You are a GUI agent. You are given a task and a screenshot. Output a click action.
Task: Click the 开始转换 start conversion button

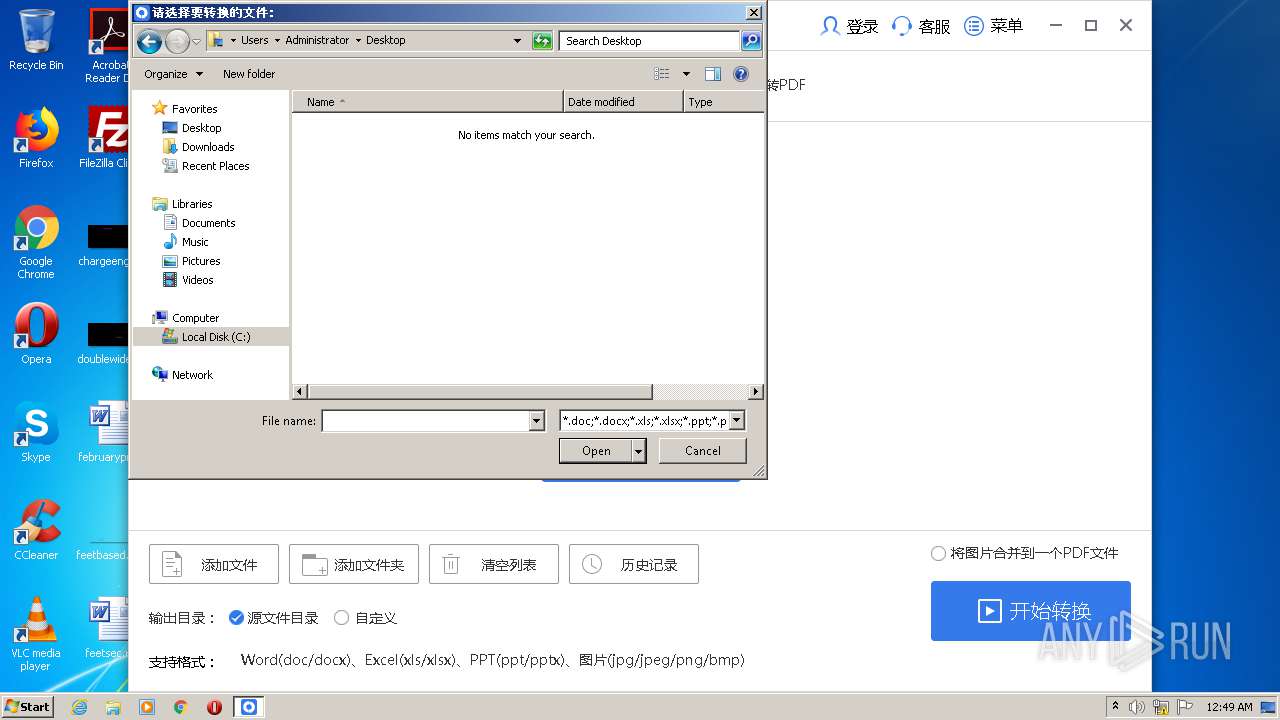coord(1031,611)
